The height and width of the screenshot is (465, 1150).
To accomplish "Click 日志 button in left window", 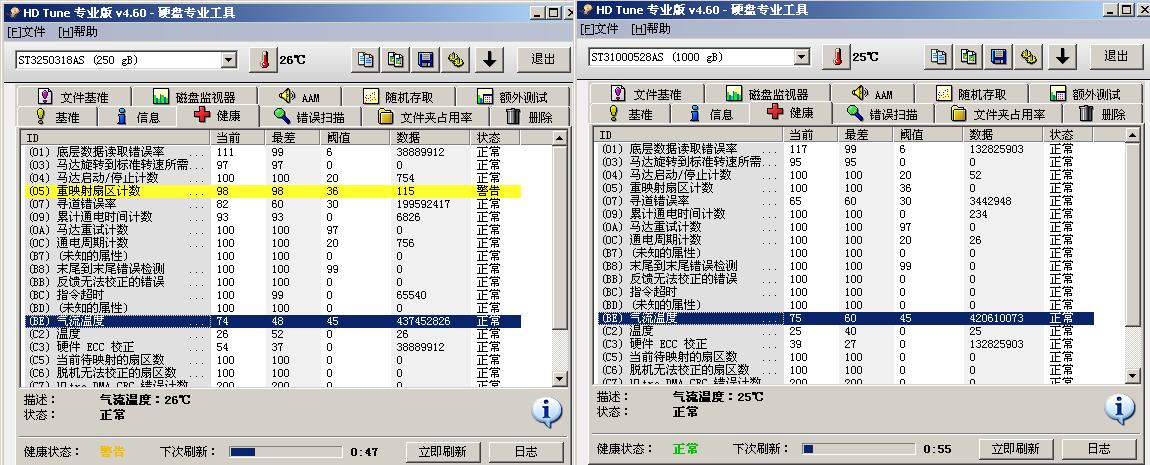I will tap(526, 452).
